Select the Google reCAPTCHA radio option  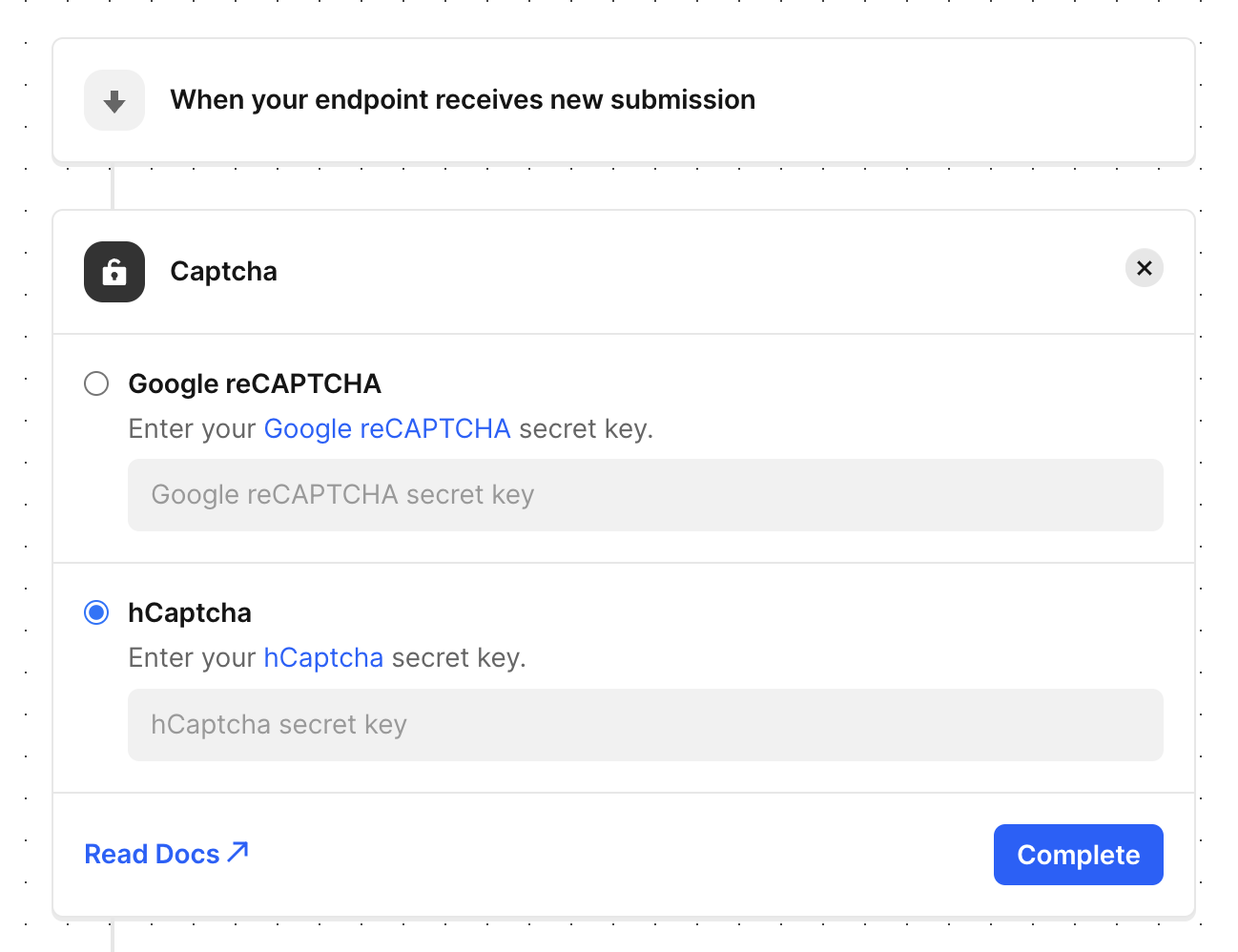[x=96, y=383]
